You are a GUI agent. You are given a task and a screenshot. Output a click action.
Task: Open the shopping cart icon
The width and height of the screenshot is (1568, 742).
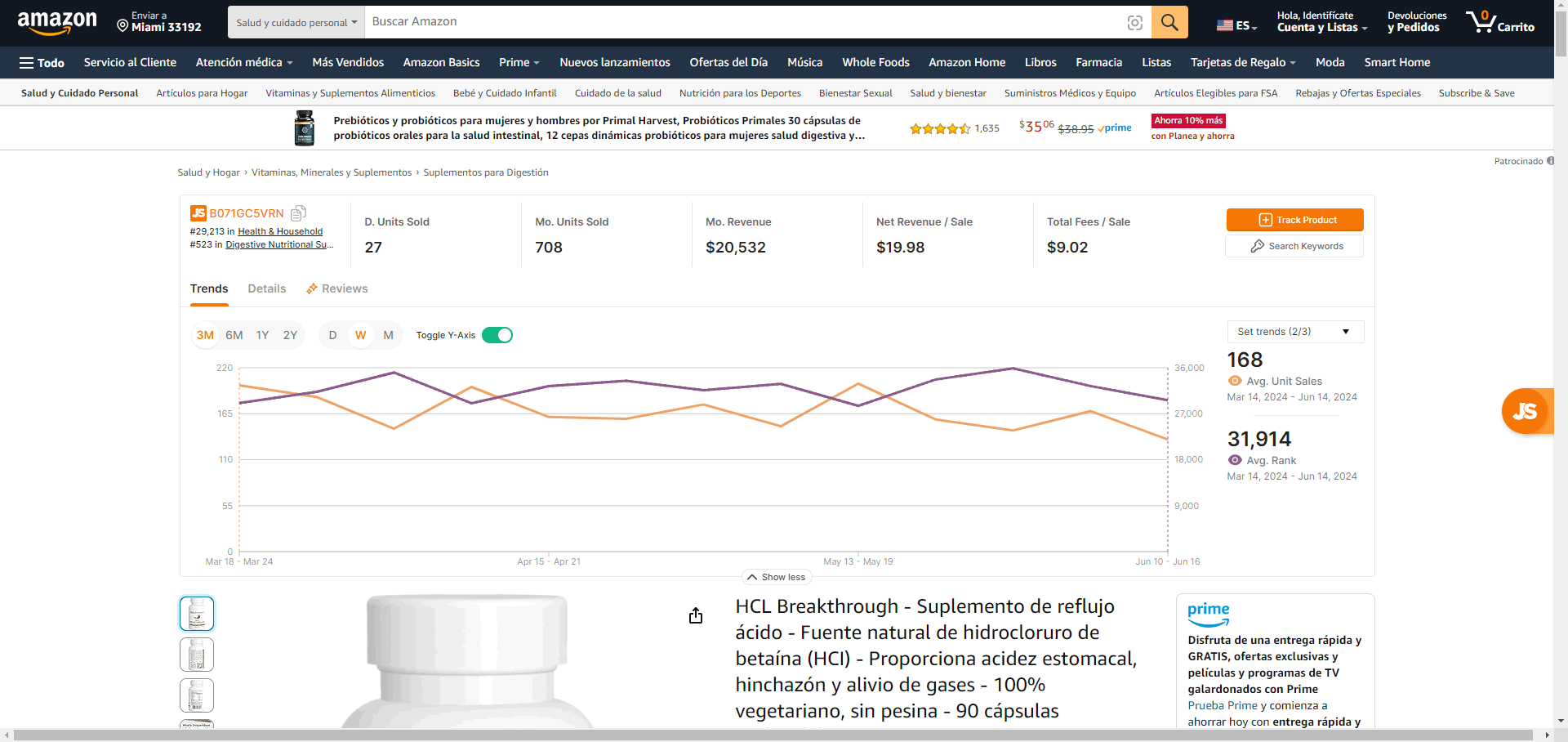pos(1499,22)
